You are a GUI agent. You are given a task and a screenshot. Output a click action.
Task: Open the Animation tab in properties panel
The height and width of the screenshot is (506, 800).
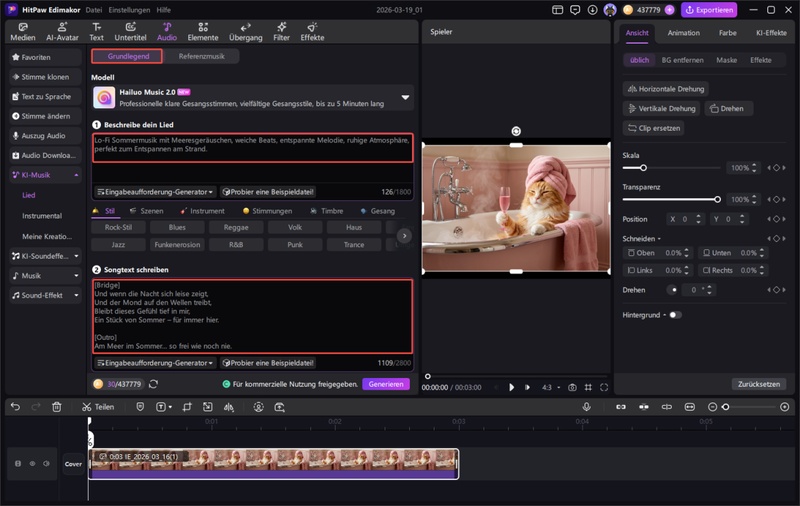click(683, 32)
